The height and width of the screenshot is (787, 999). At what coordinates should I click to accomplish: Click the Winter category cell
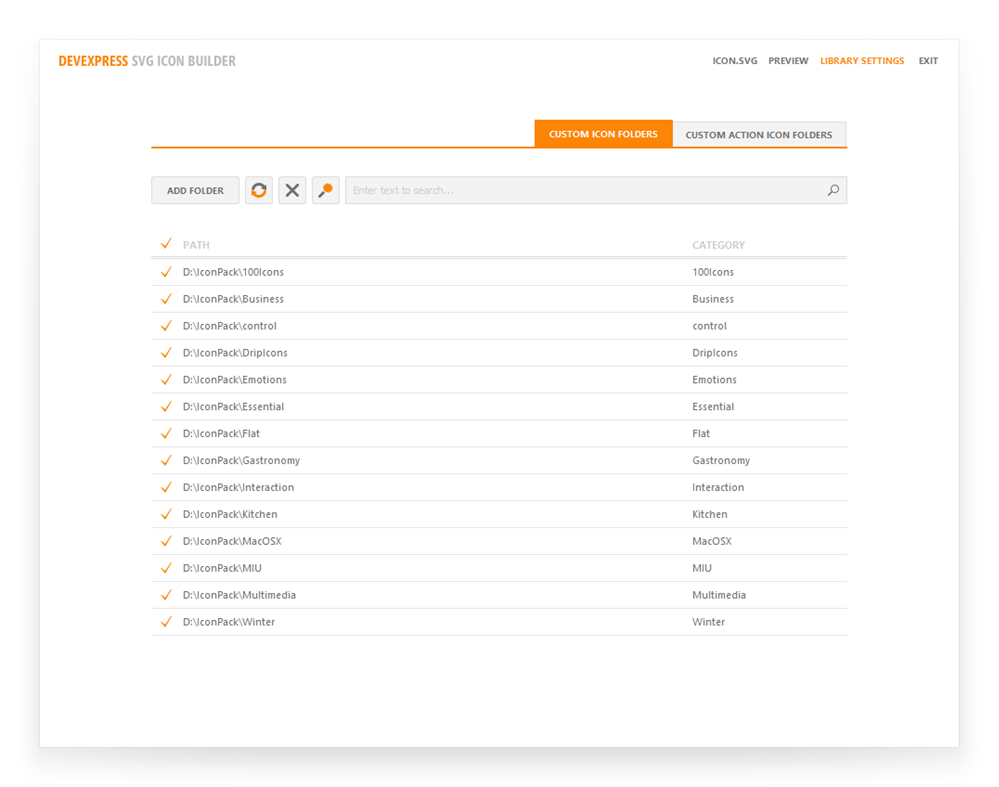[708, 622]
